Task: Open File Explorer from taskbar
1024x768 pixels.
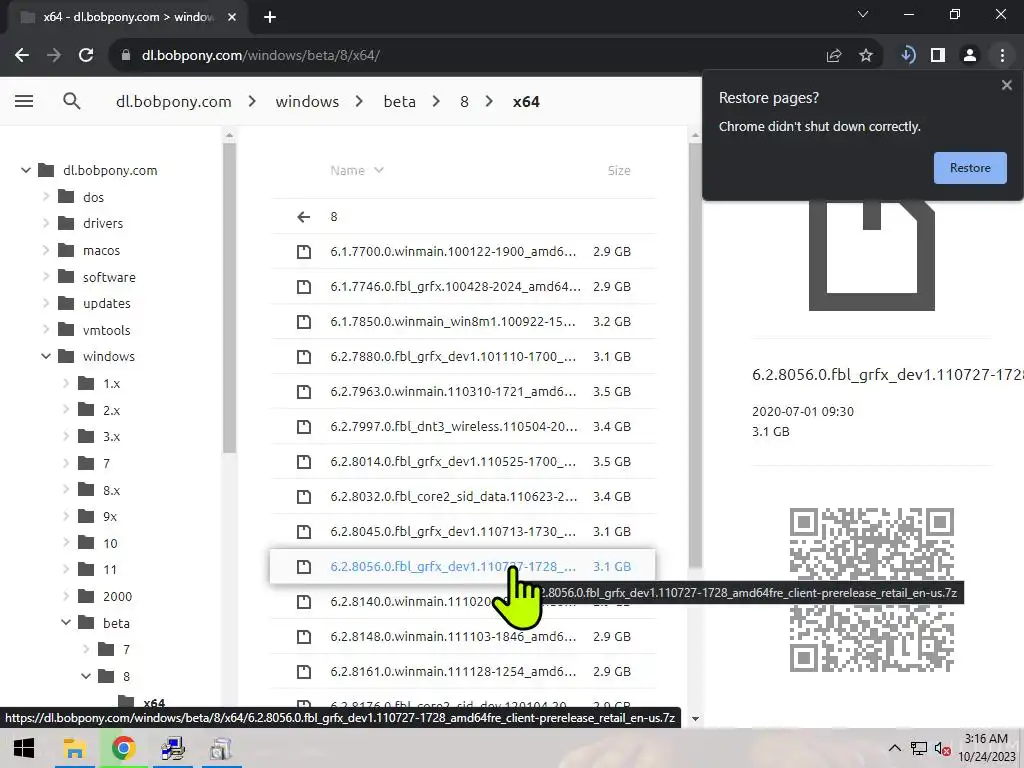Action: pos(74,748)
